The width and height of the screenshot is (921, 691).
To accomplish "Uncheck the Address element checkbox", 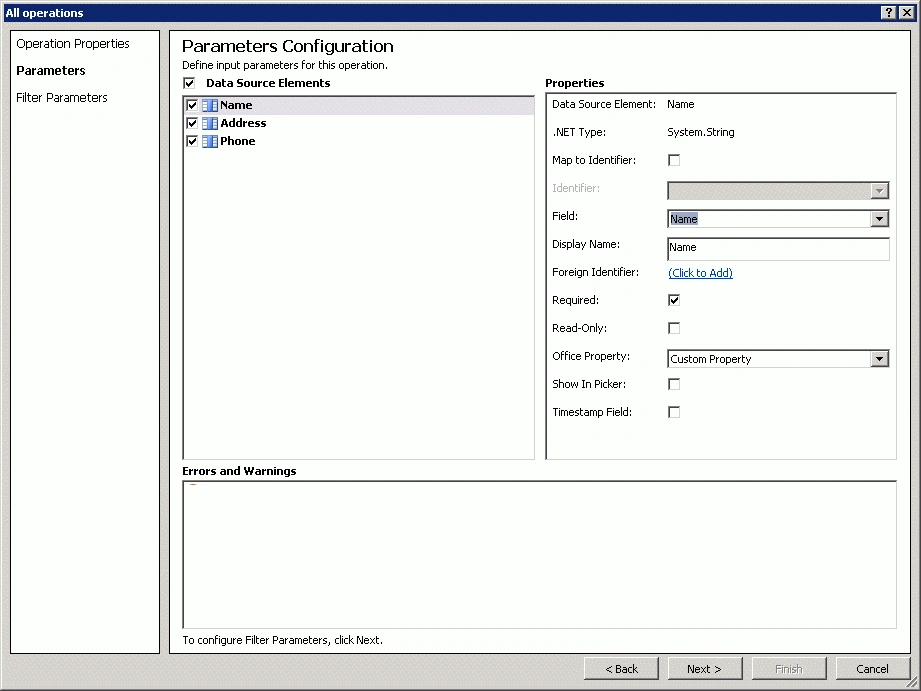I will (192, 123).
